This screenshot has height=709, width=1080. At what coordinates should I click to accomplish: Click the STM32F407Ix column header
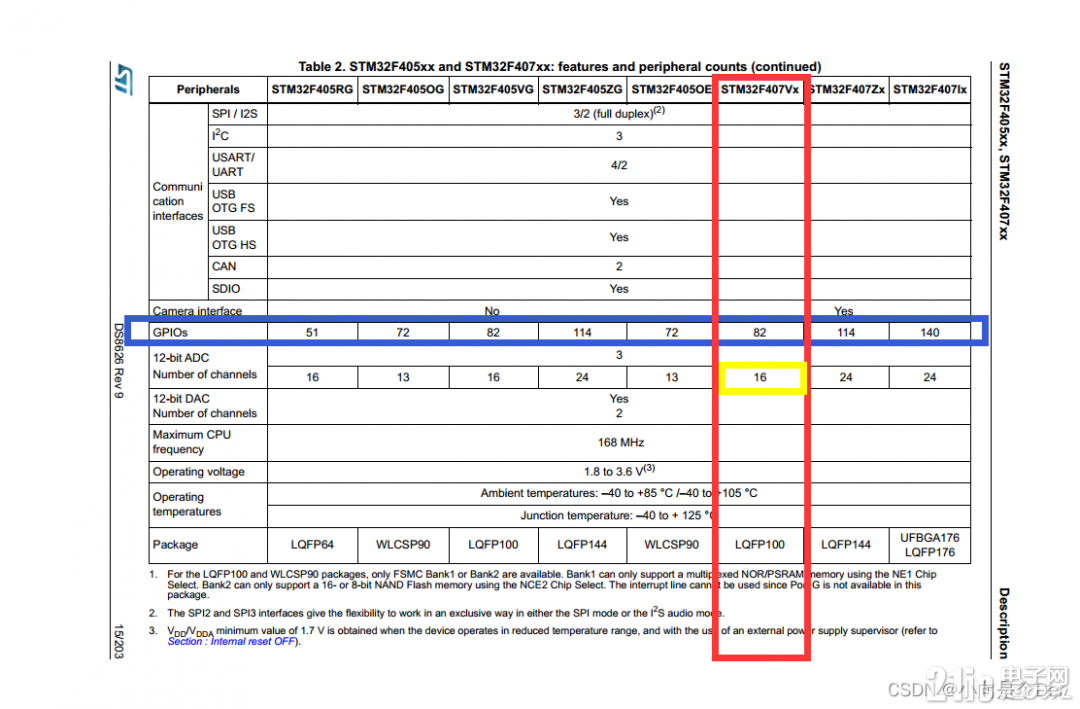click(x=930, y=90)
